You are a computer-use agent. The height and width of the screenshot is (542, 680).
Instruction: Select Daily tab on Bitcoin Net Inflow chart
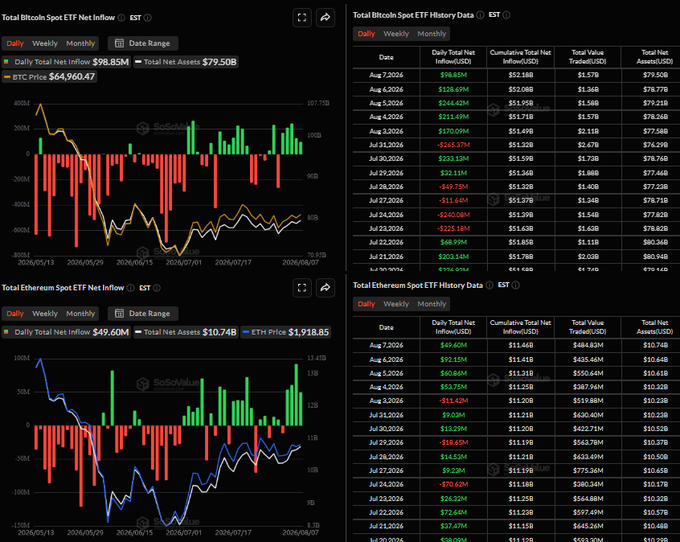click(x=15, y=43)
